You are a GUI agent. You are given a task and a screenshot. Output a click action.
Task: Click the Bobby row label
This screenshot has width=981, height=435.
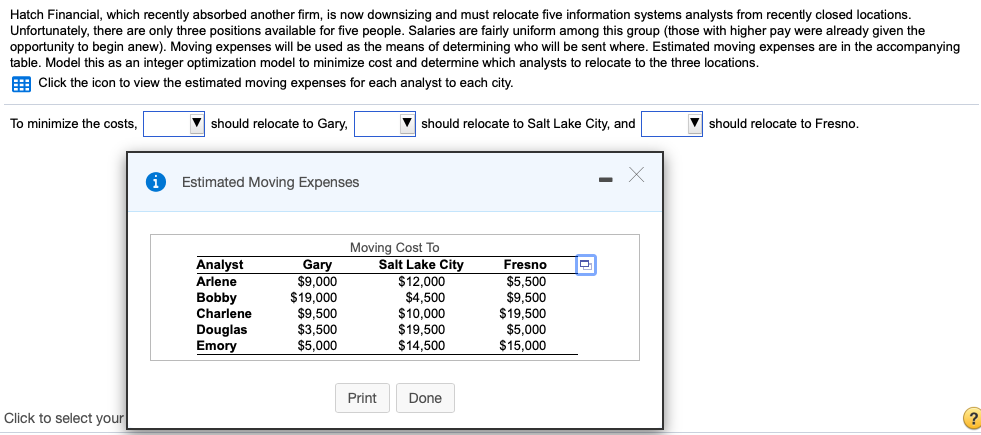[216, 297]
